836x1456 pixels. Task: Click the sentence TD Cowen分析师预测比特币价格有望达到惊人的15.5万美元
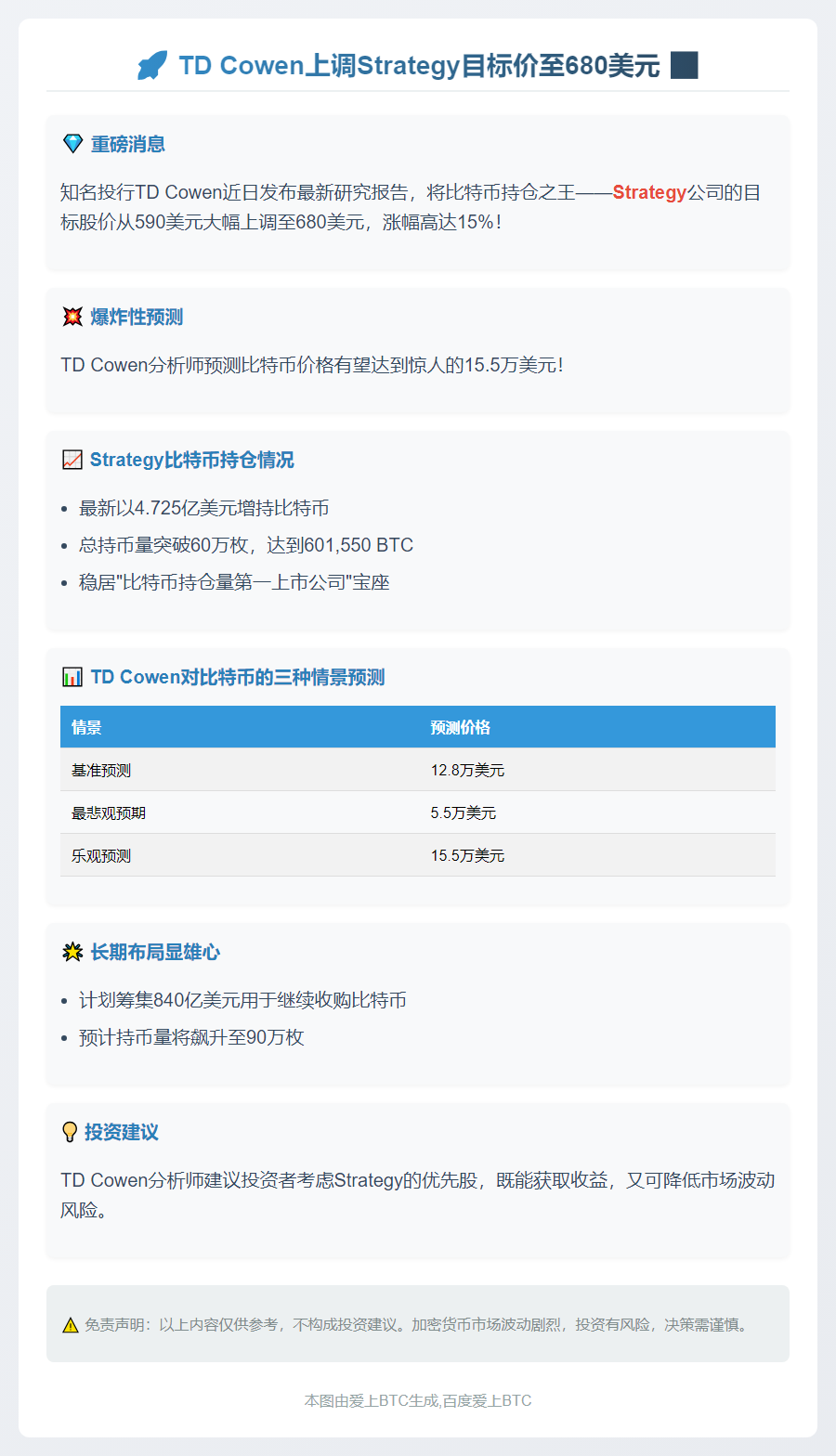pos(312,365)
